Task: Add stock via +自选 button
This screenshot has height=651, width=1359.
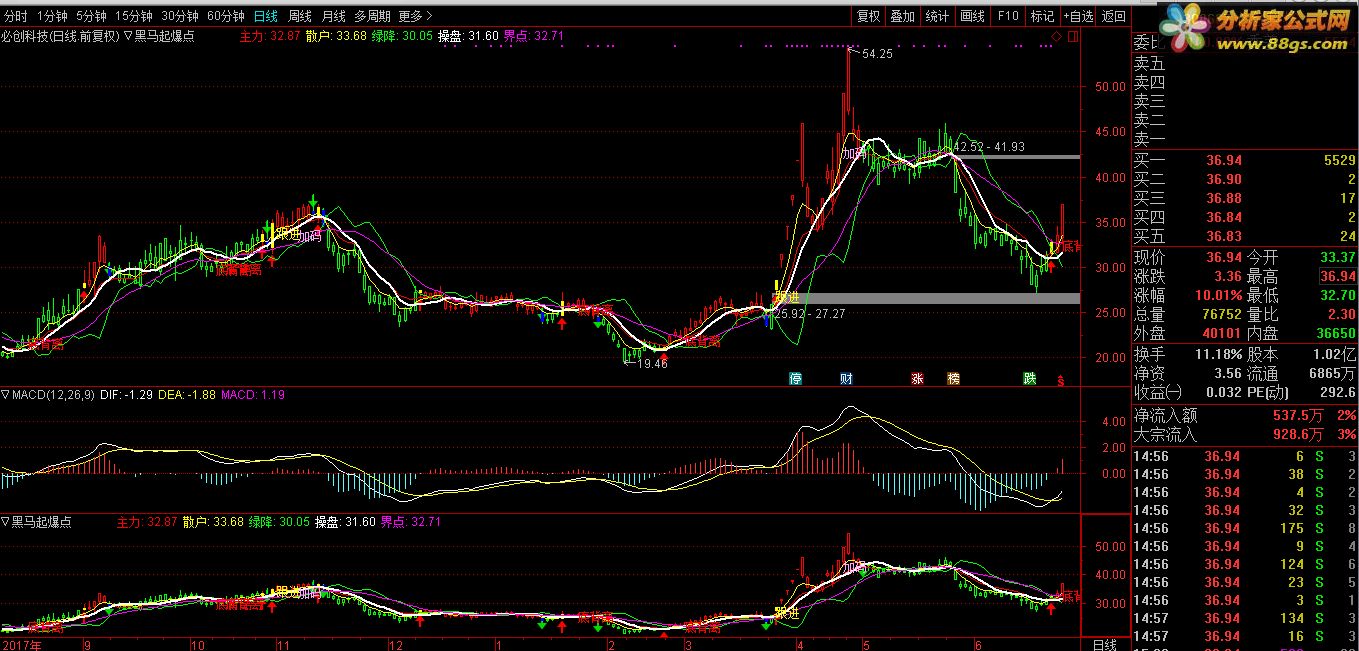Action: 1078,16
